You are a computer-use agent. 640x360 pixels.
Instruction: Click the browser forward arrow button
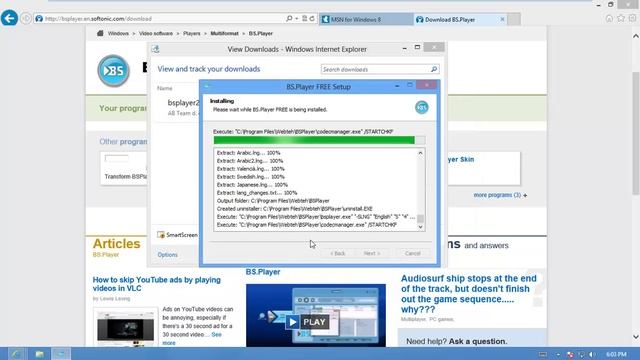tap(26, 18)
